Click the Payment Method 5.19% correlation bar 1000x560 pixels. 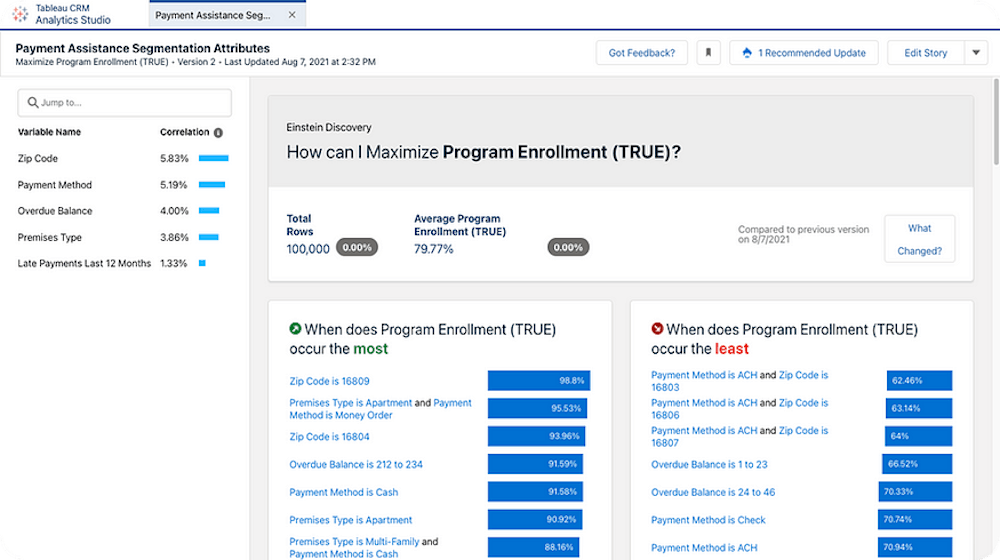[x=212, y=185]
